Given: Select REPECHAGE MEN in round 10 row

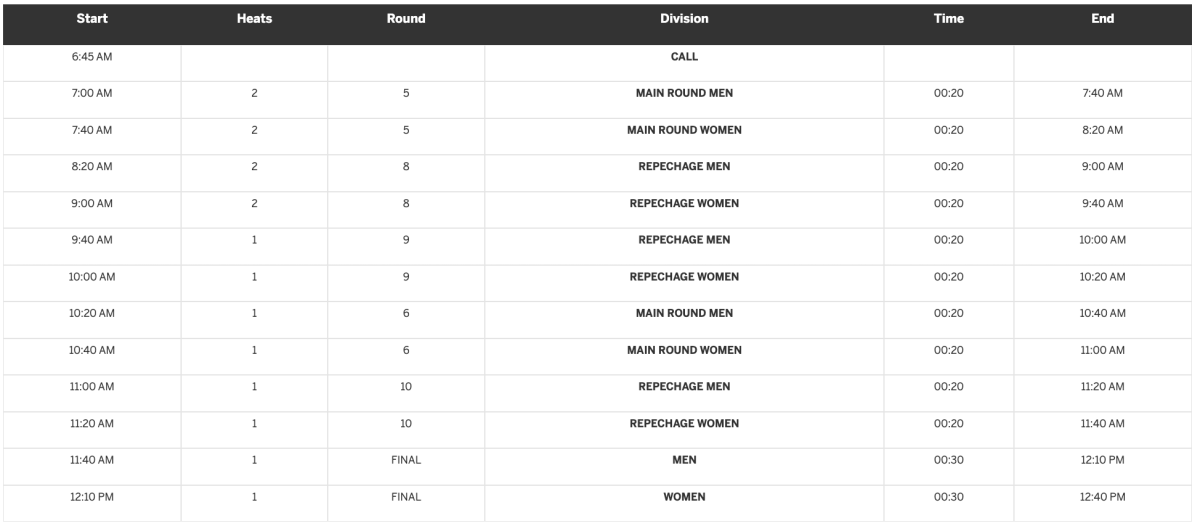Looking at the screenshot, I should pyautogui.click(x=684, y=387).
